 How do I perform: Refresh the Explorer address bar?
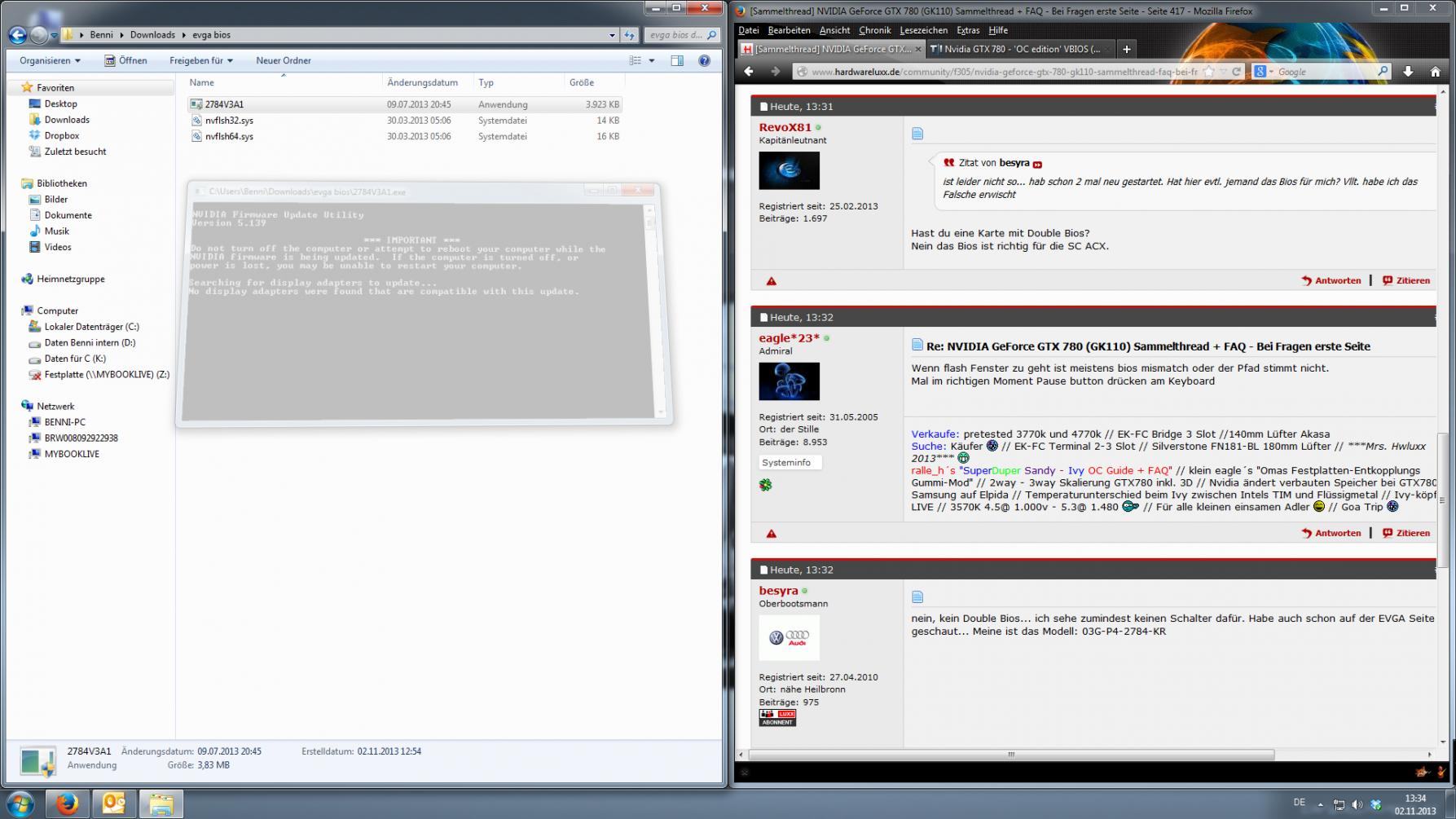click(x=629, y=35)
